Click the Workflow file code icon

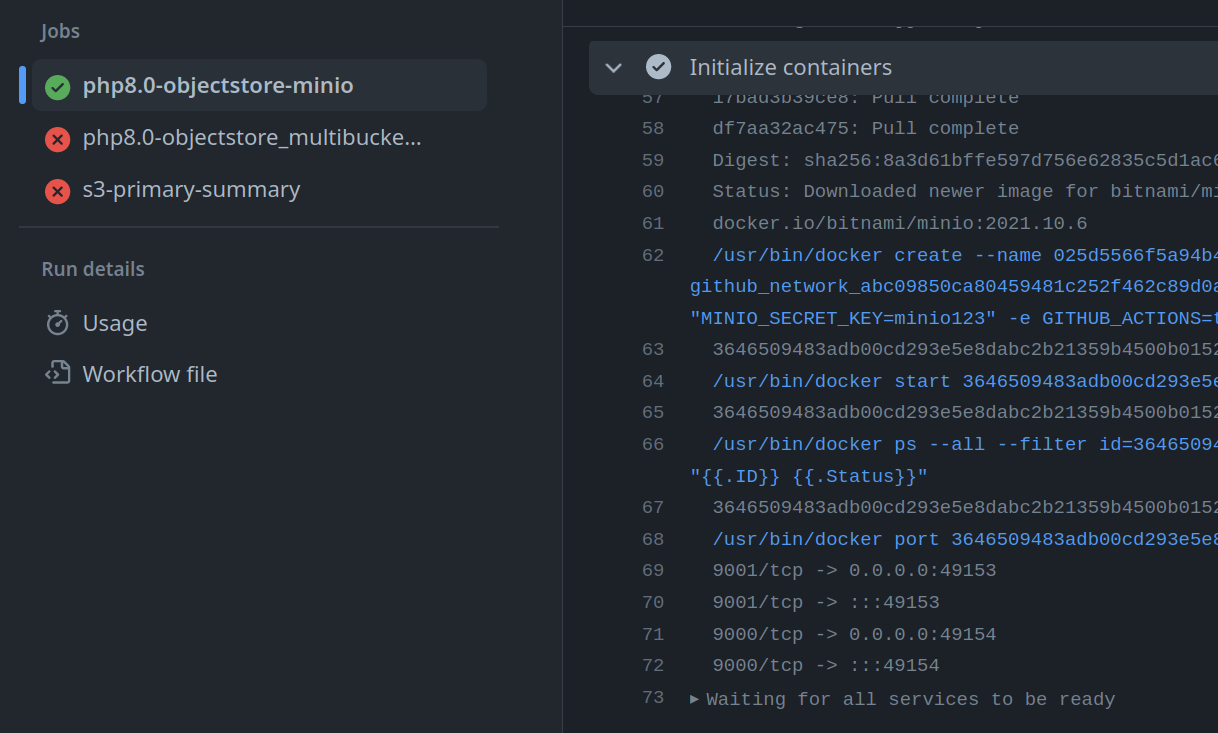(x=58, y=374)
